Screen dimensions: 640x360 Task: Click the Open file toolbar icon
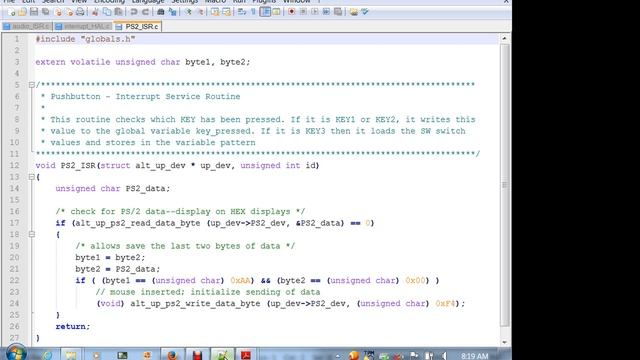tap(22, 12)
